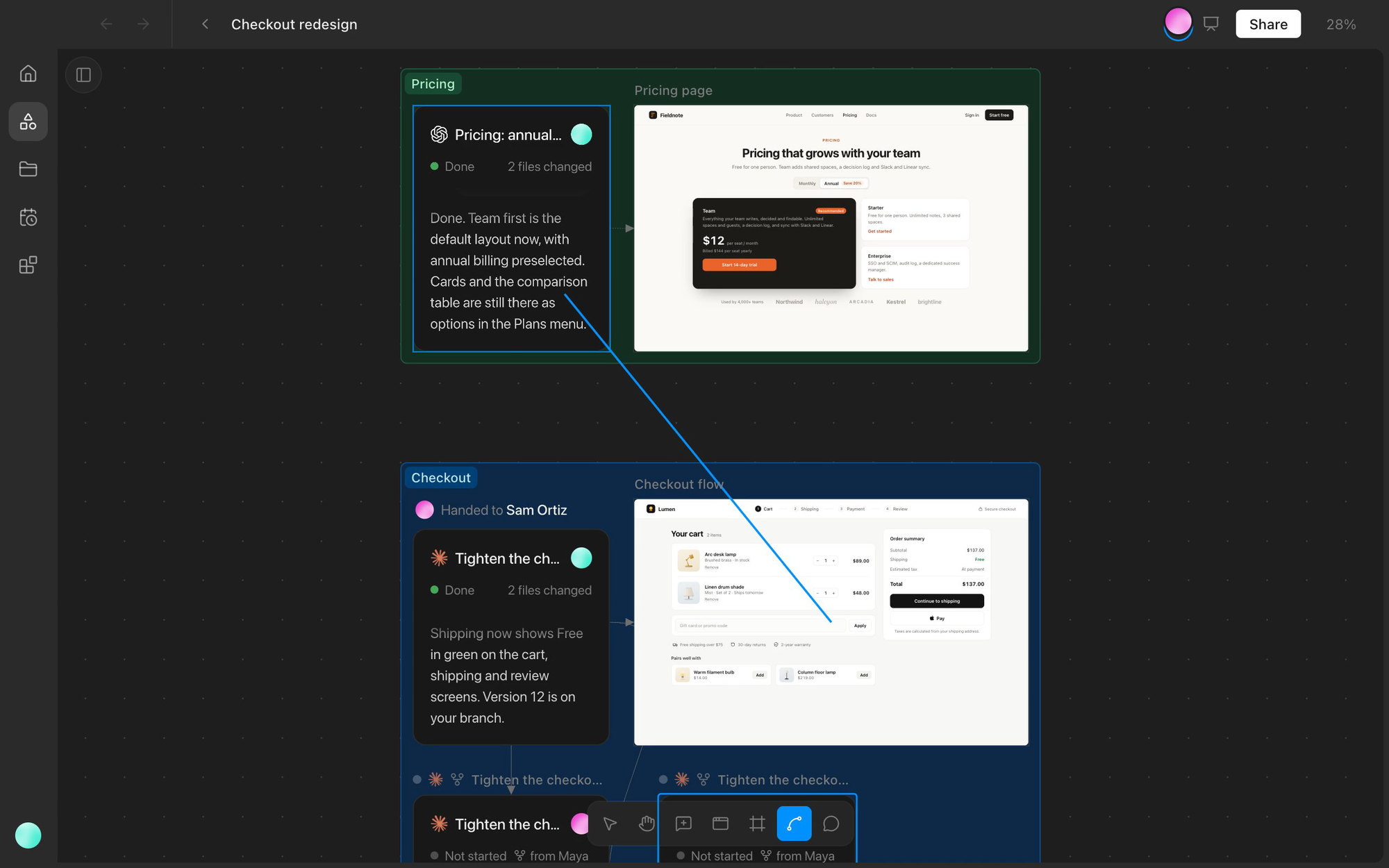
Task: Select the browser window frame tool
Action: [x=720, y=824]
